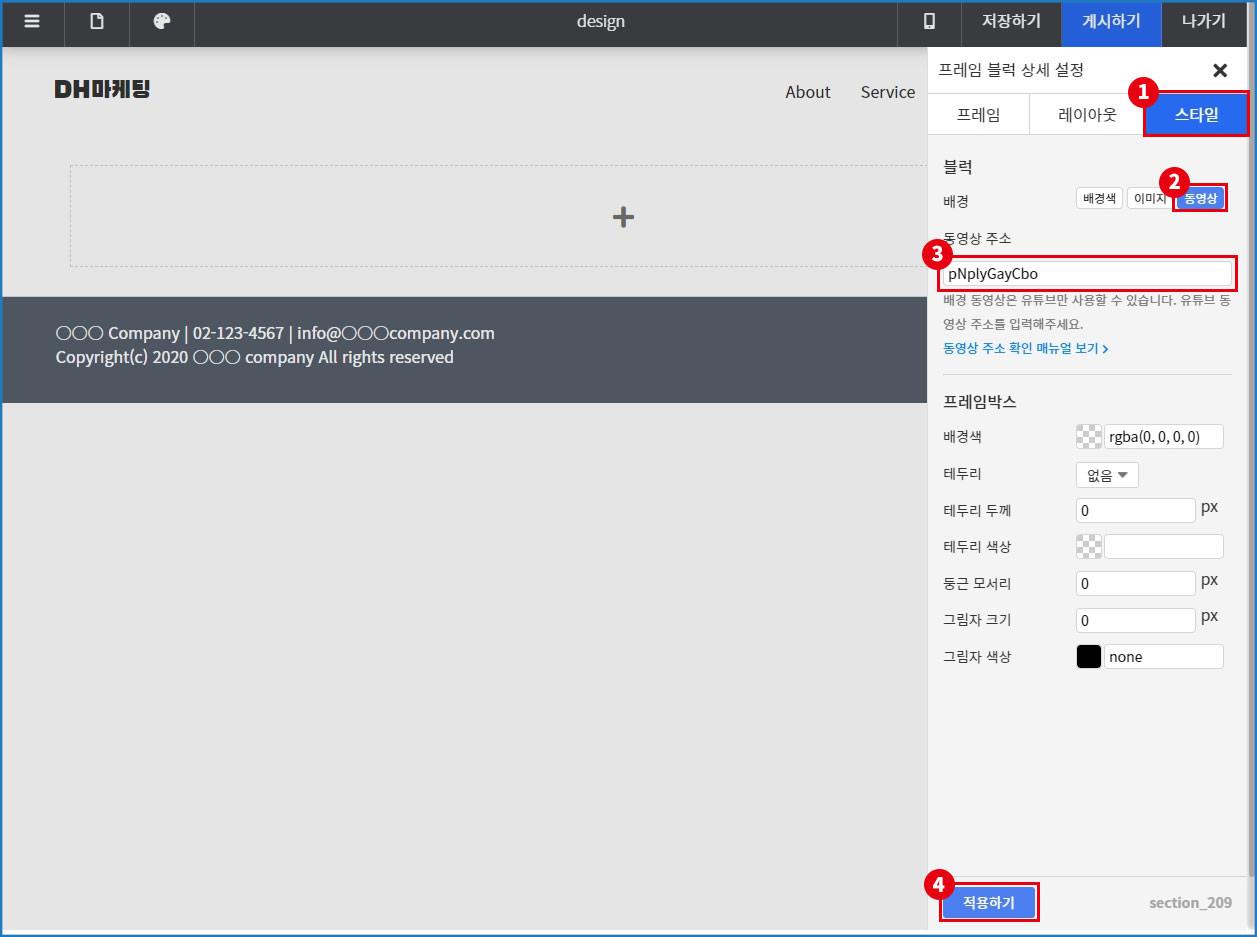The height and width of the screenshot is (937, 1257).
Task: Select 이미지 background type option
Action: [x=1148, y=199]
